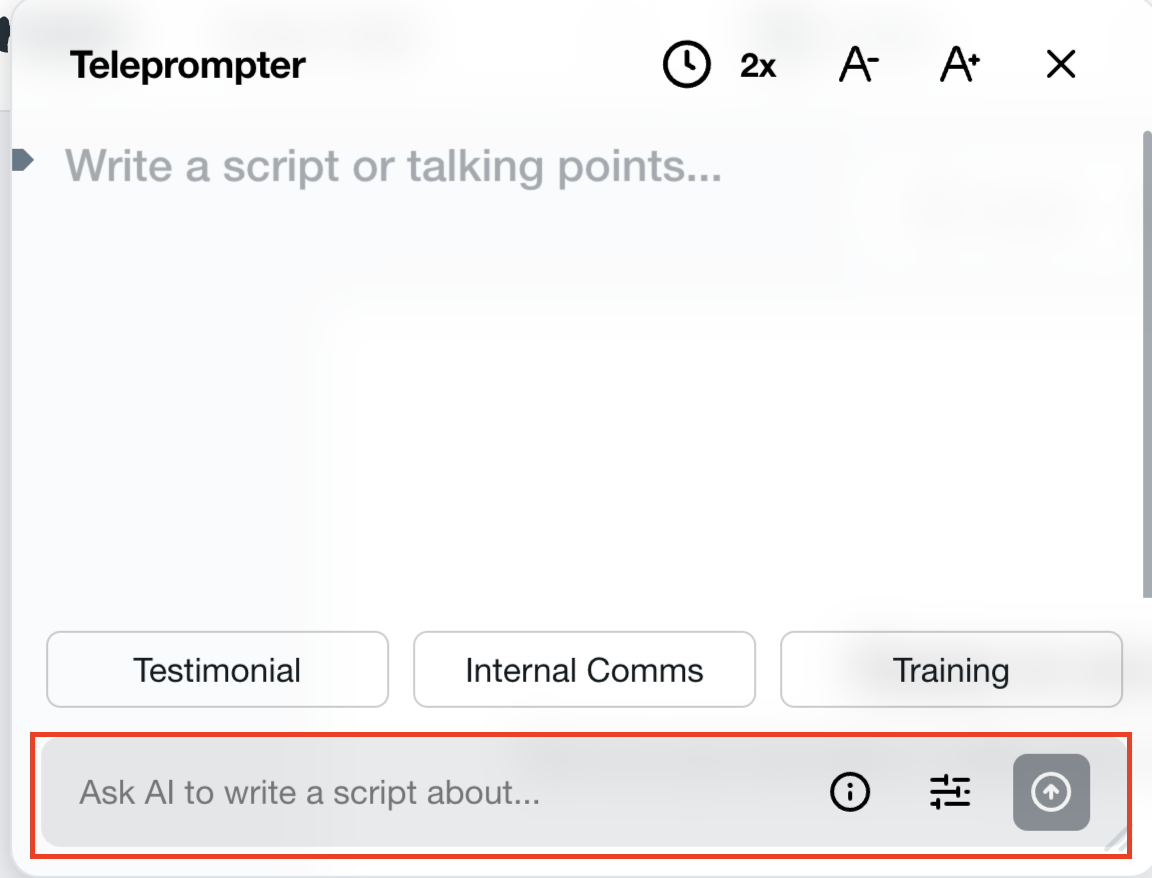The width and height of the screenshot is (1152, 878).
Task: Change the 2x scroll speed setting
Action: [758, 66]
